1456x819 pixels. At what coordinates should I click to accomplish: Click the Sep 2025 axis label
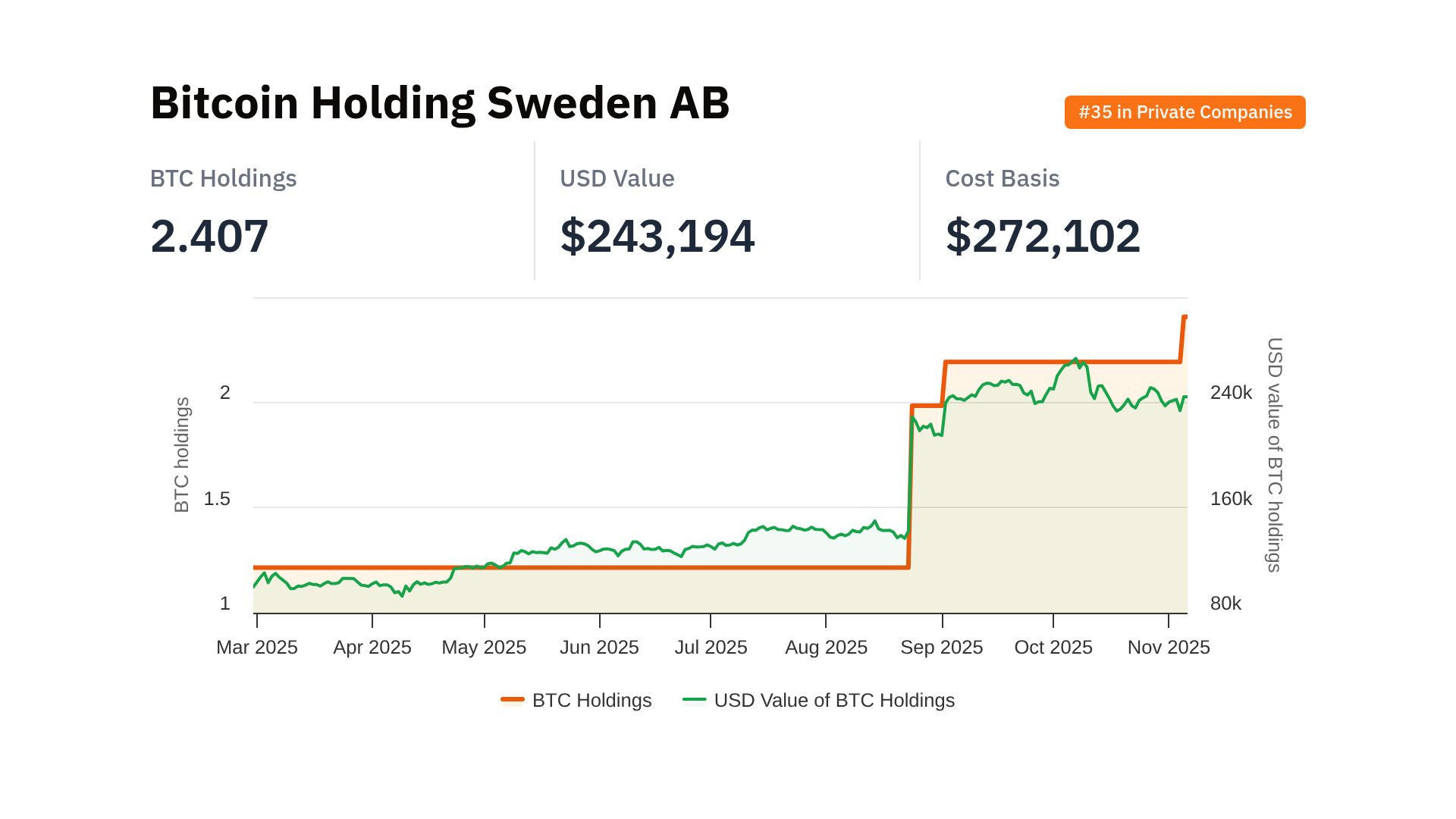(x=941, y=647)
